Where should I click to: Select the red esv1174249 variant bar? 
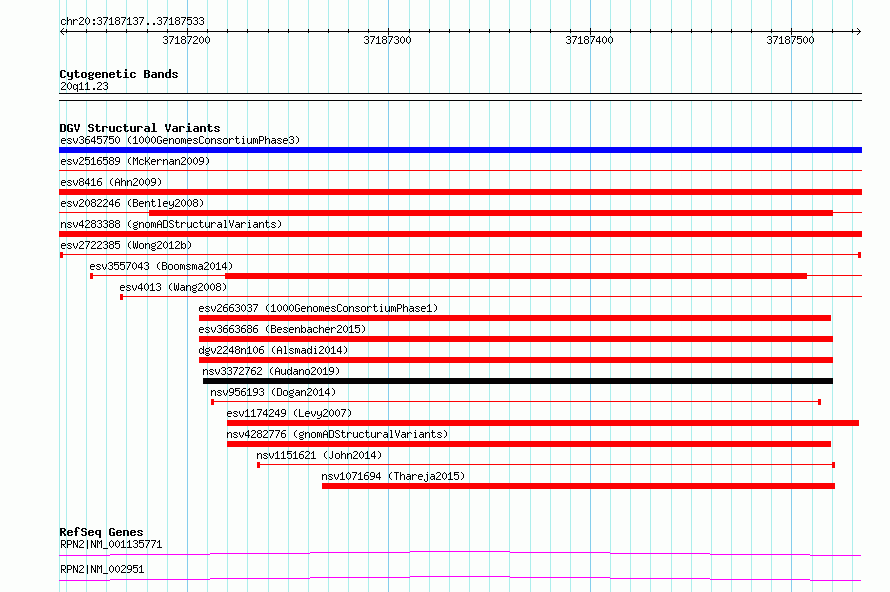(543, 423)
